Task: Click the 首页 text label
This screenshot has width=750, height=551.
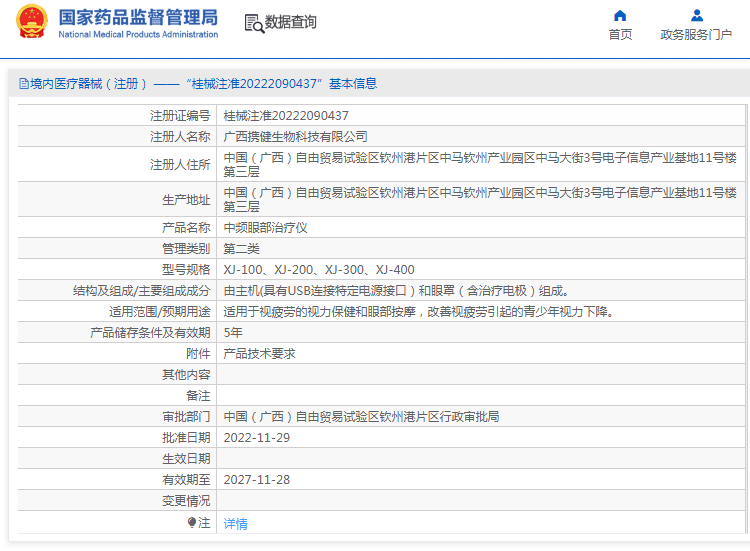Action: point(620,34)
